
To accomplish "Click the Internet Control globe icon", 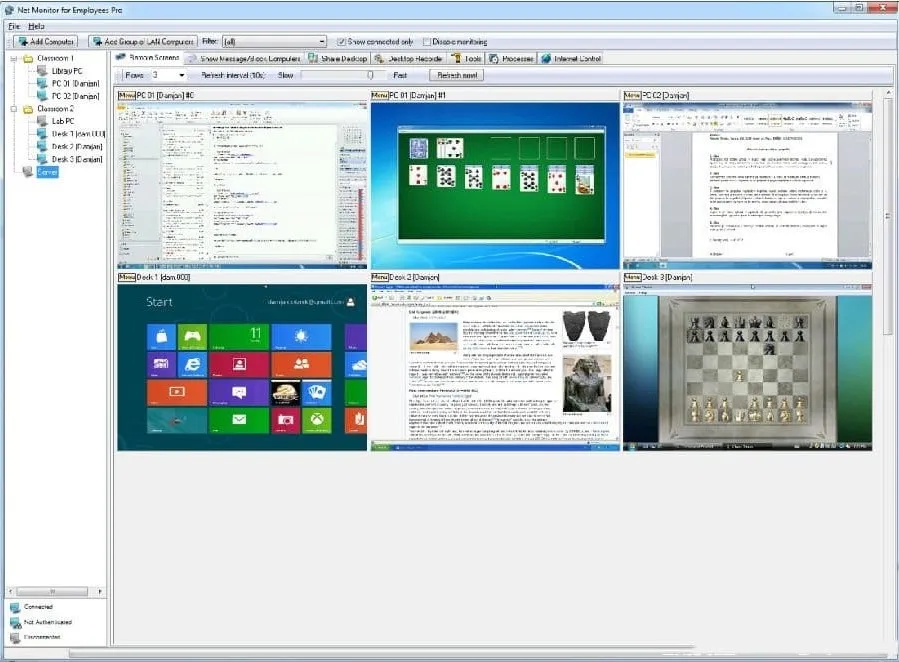I will (x=546, y=59).
